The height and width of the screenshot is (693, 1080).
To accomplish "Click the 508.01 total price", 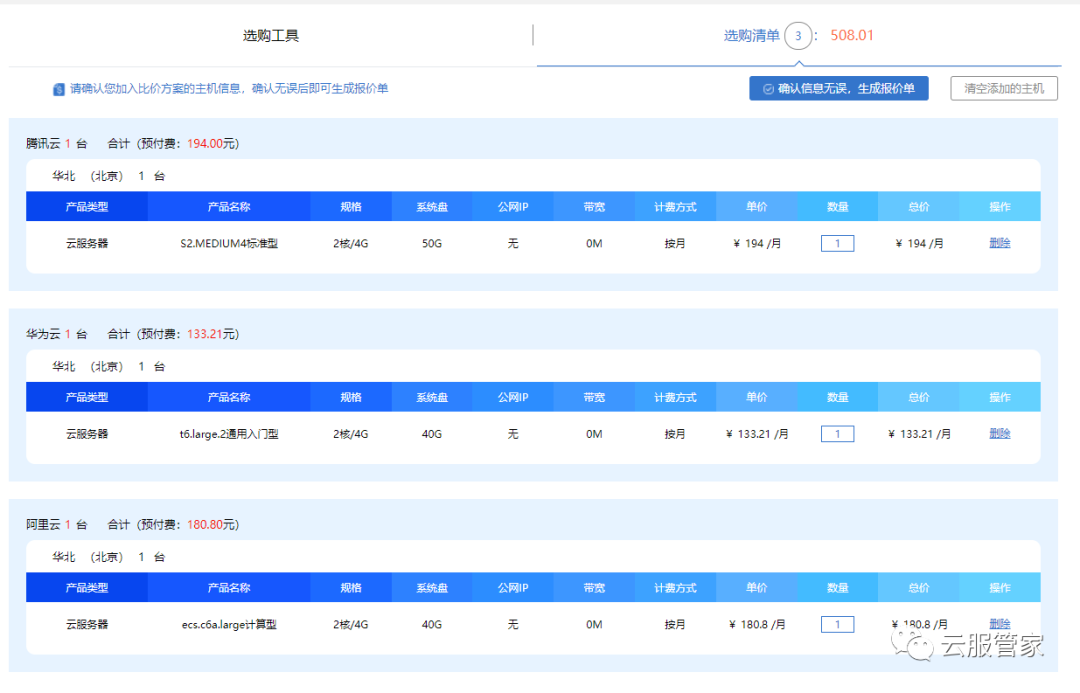I will click(851, 36).
